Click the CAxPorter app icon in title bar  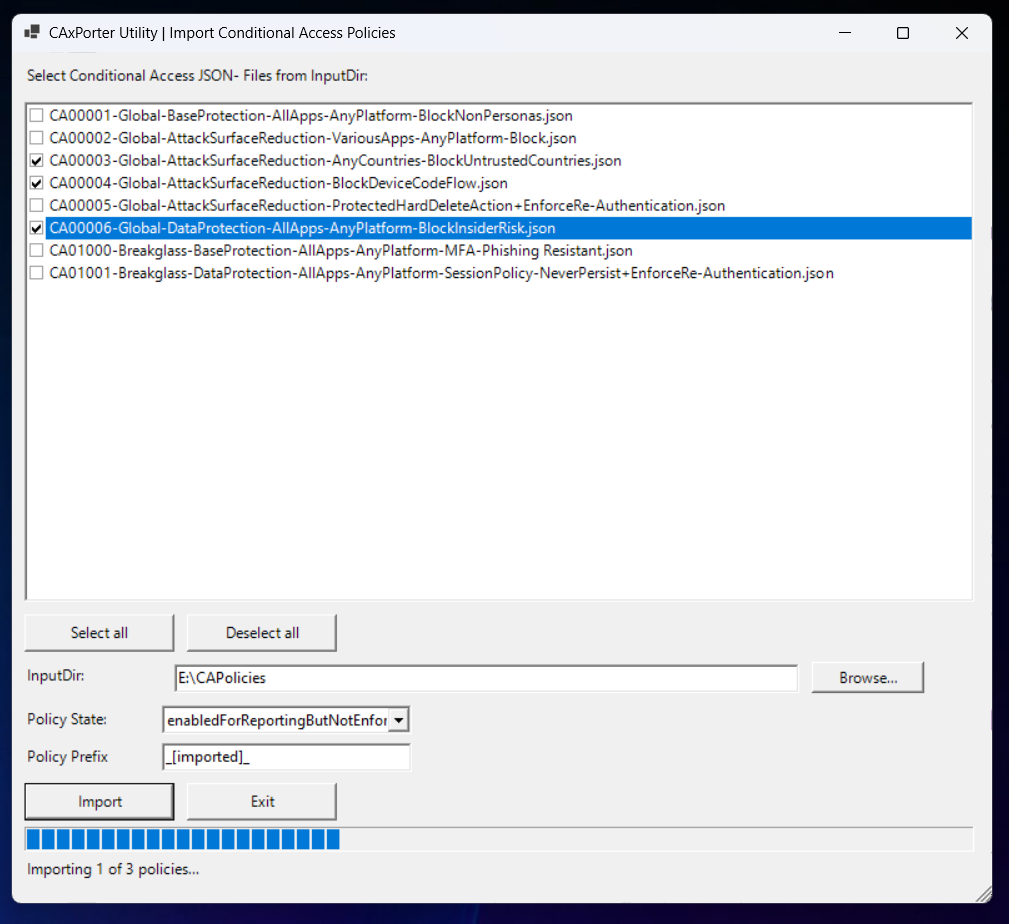click(32, 33)
